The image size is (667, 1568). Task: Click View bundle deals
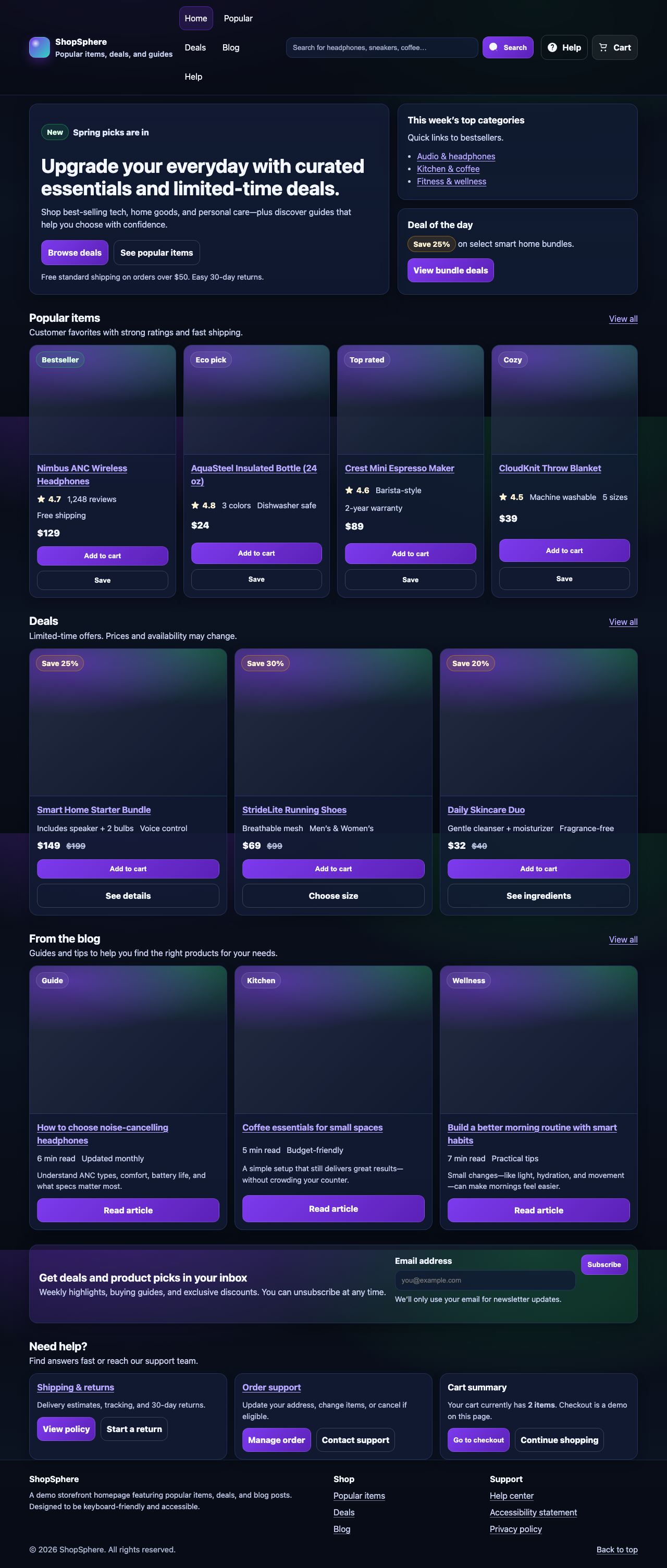pyautogui.click(x=450, y=270)
